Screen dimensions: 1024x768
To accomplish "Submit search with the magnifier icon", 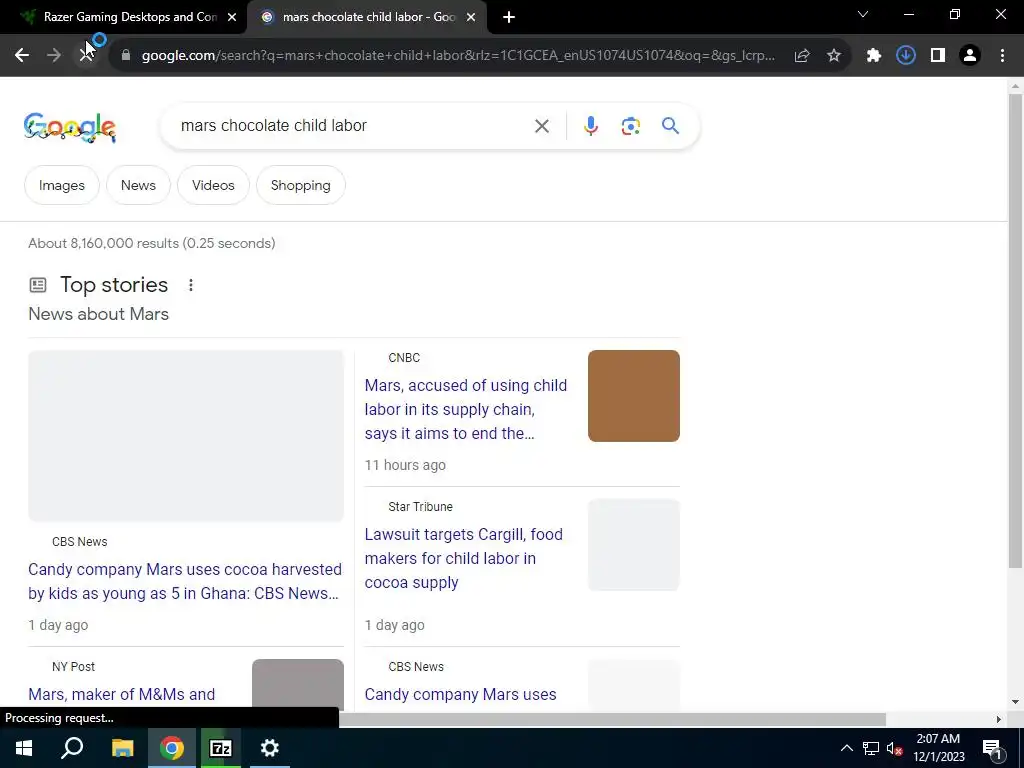I will point(671,125).
